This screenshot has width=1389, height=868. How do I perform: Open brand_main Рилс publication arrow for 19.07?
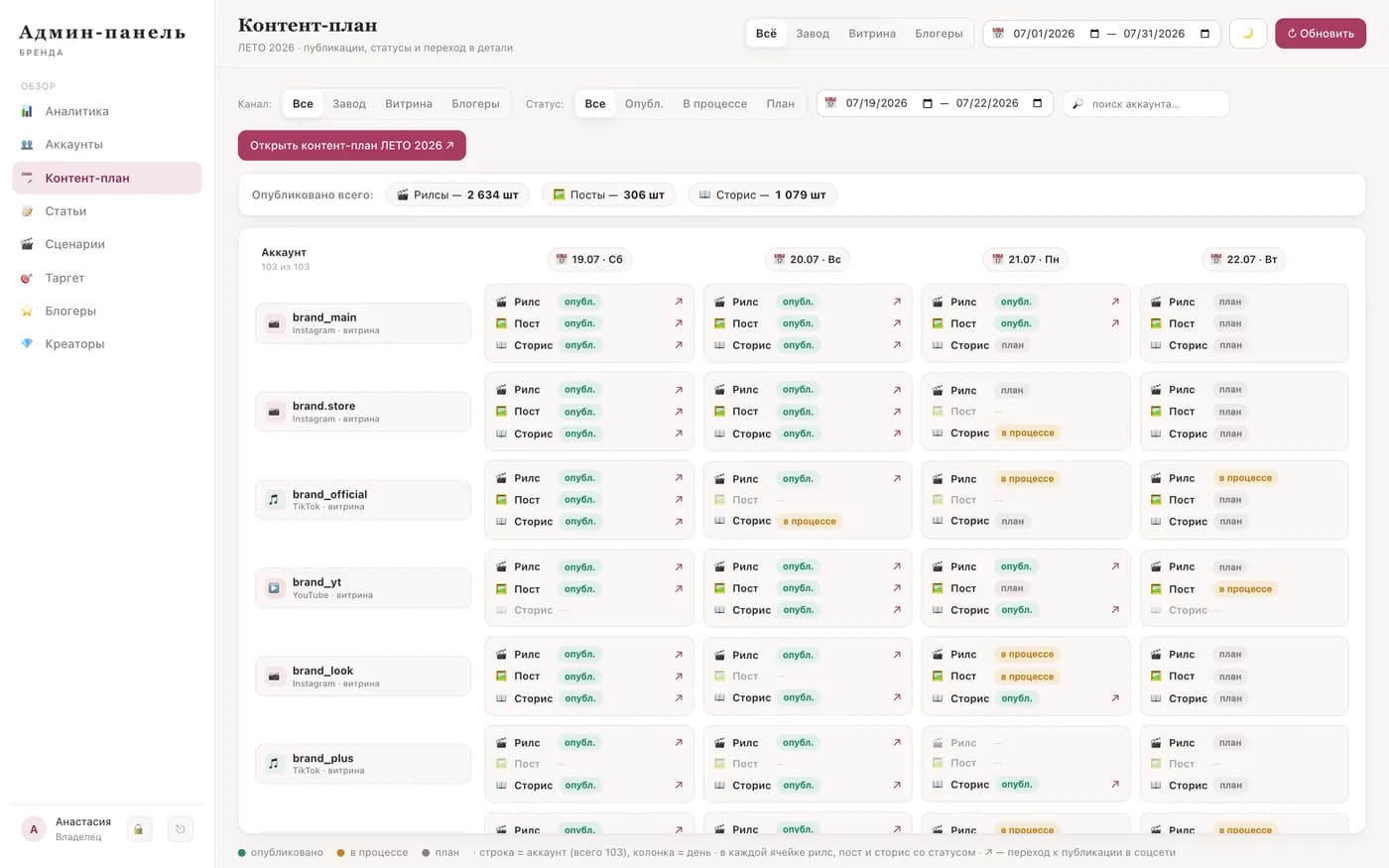point(679,302)
